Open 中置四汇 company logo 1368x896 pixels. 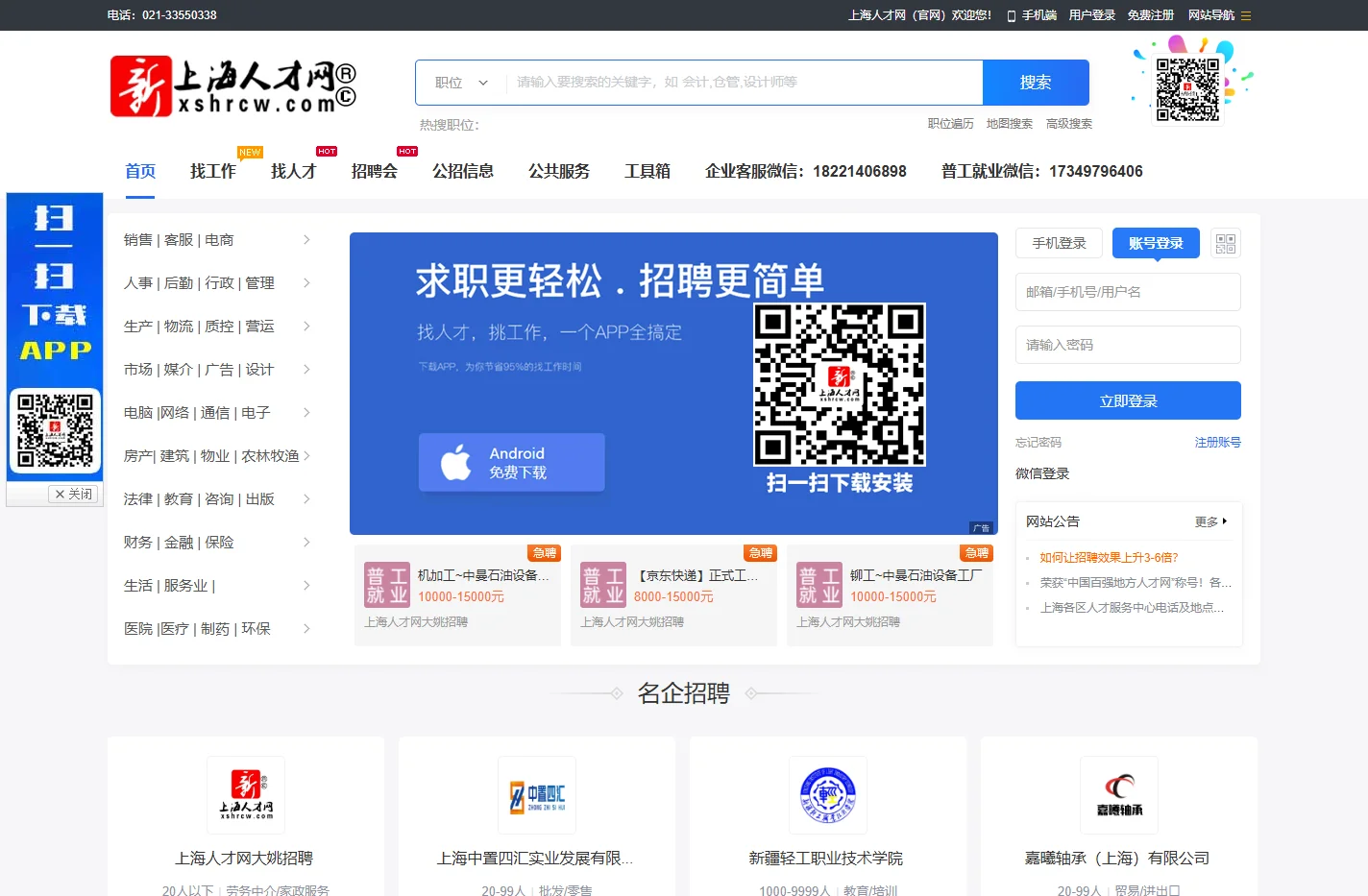pyautogui.click(x=537, y=795)
